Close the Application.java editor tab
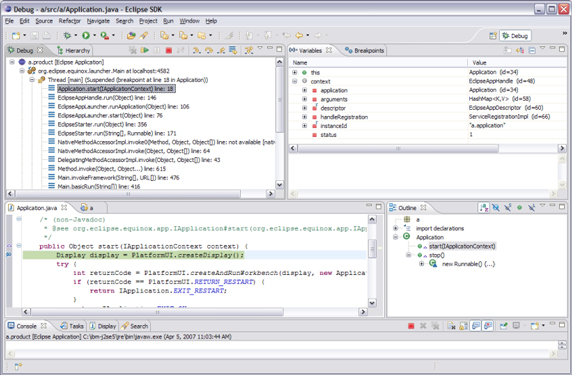The width and height of the screenshot is (572, 375). pos(64,208)
